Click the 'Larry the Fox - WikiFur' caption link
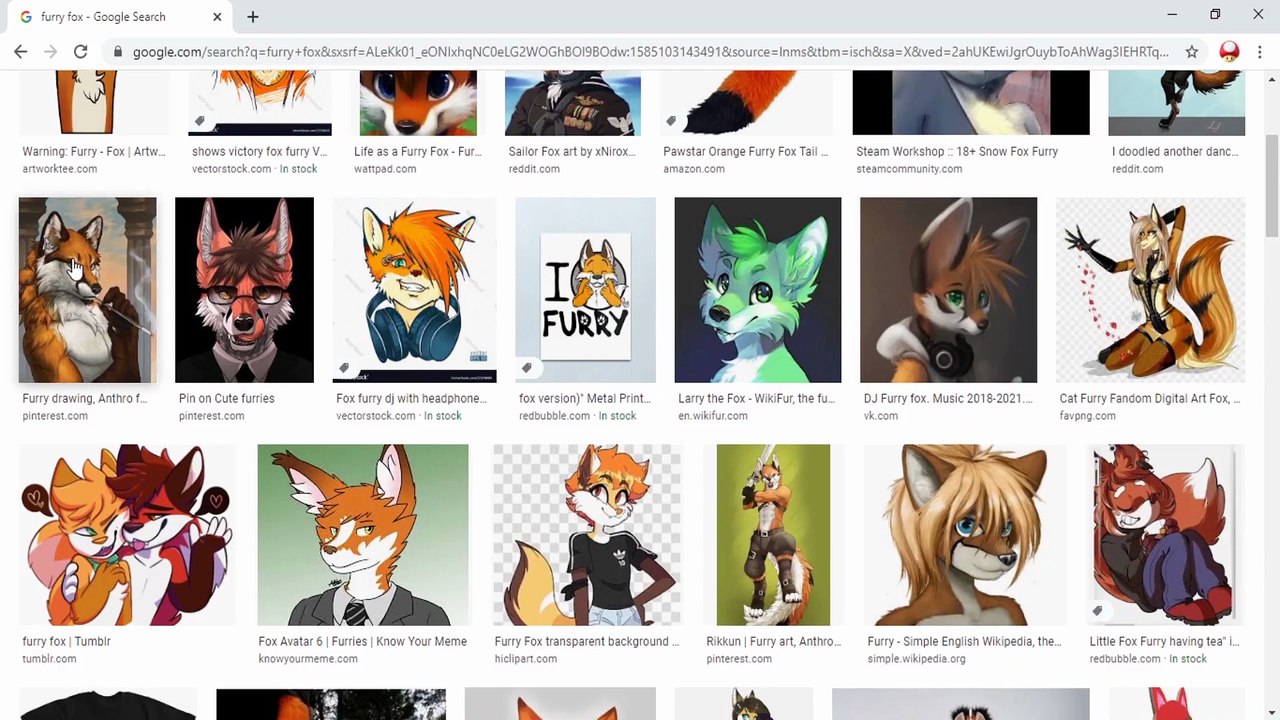 pos(756,398)
